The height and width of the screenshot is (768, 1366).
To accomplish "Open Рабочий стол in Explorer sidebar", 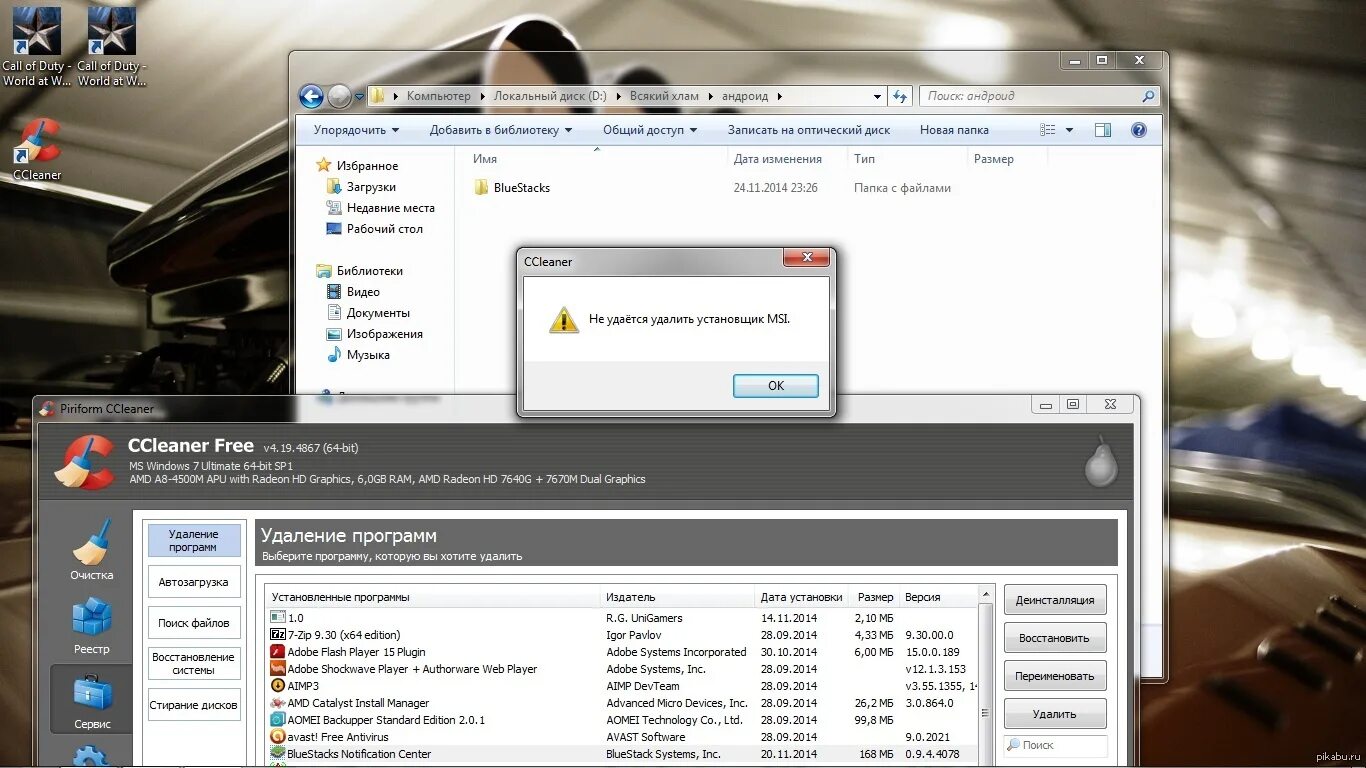I will (x=375, y=229).
